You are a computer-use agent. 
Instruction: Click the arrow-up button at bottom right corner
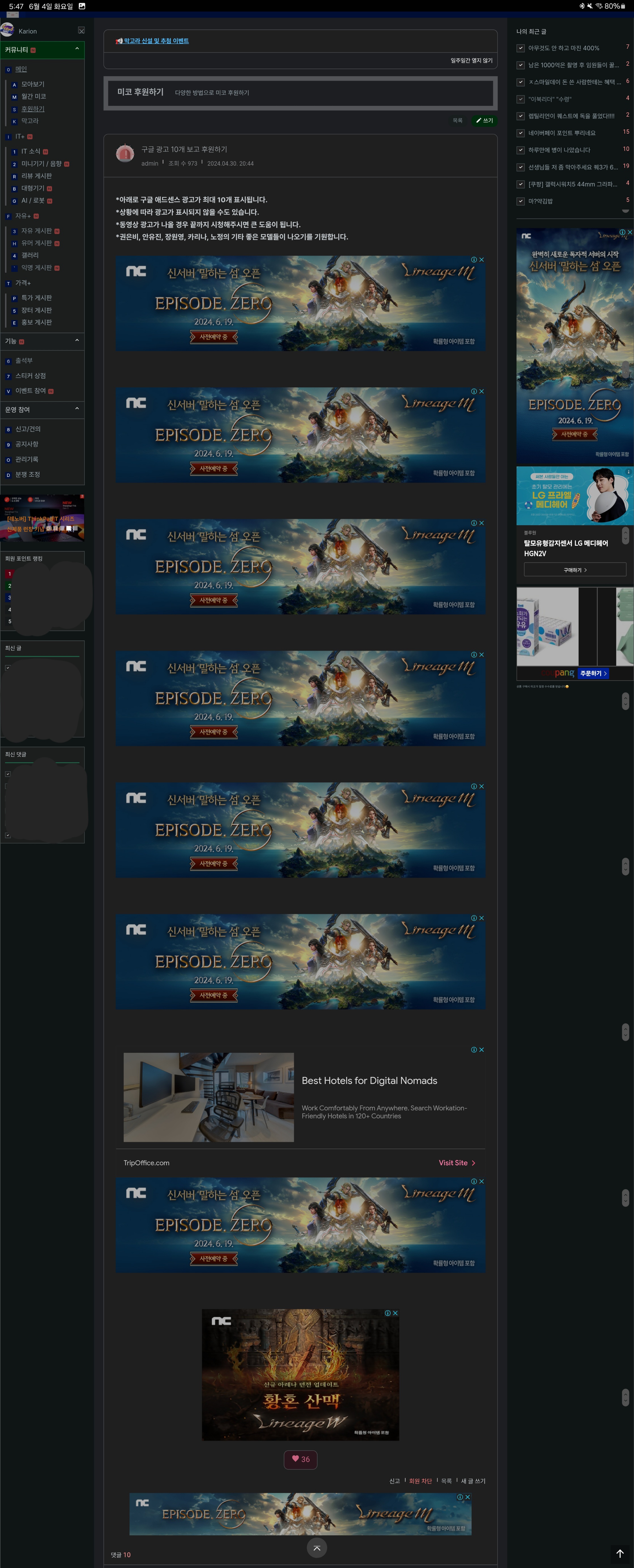tap(620, 1553)
